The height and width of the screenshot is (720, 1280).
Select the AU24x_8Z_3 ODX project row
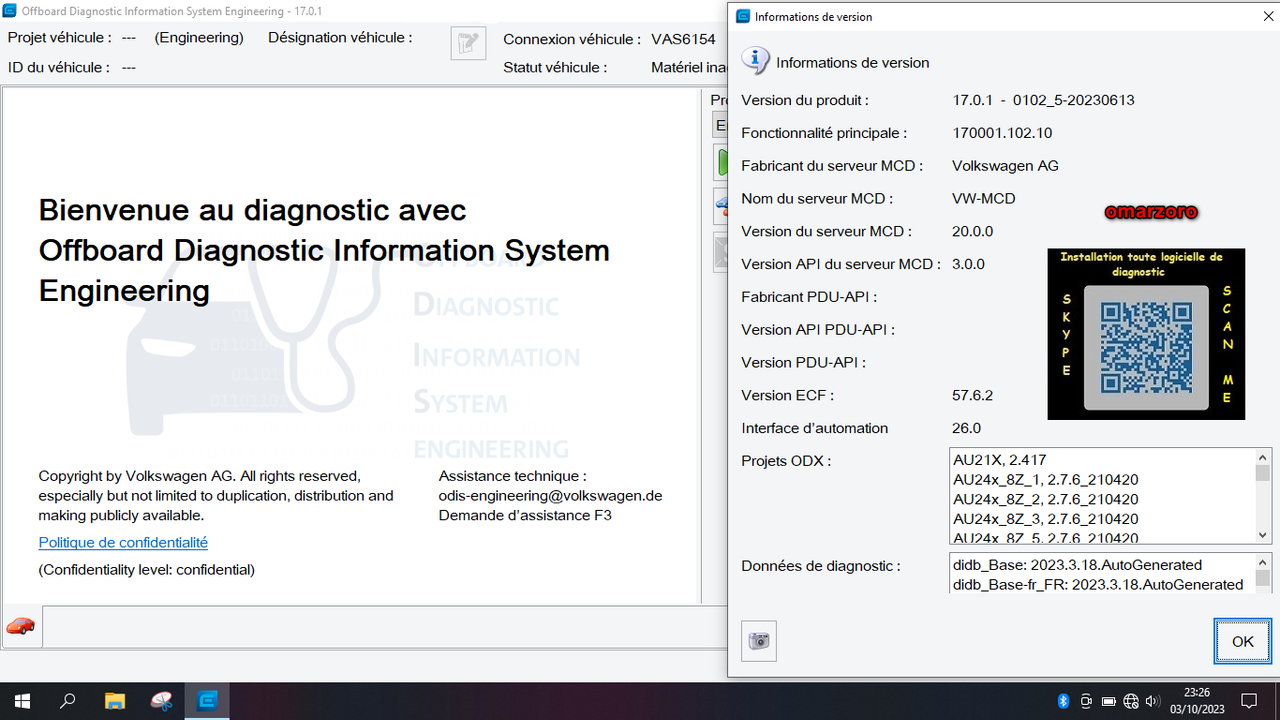[1101, 518]
